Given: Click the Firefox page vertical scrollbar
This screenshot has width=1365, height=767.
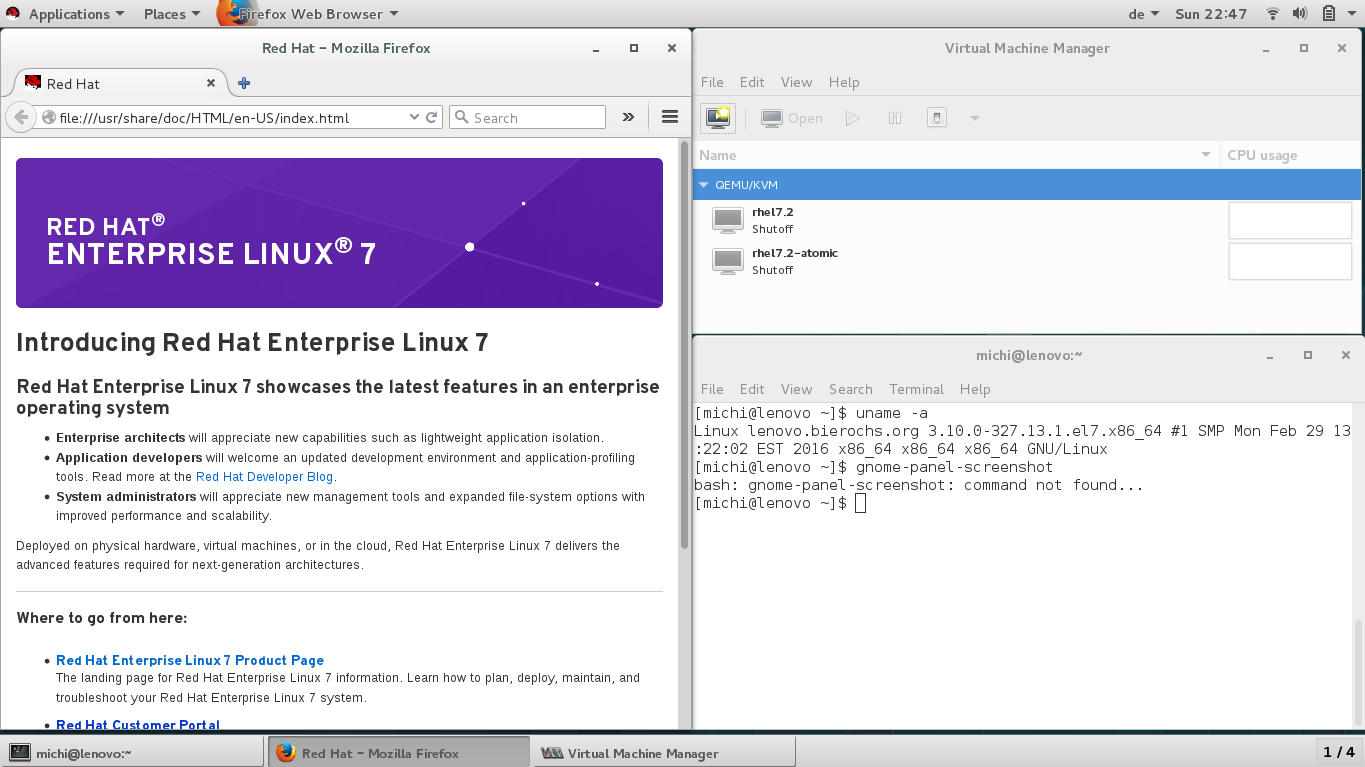Looking at the screenshot, I should point(685,345).
